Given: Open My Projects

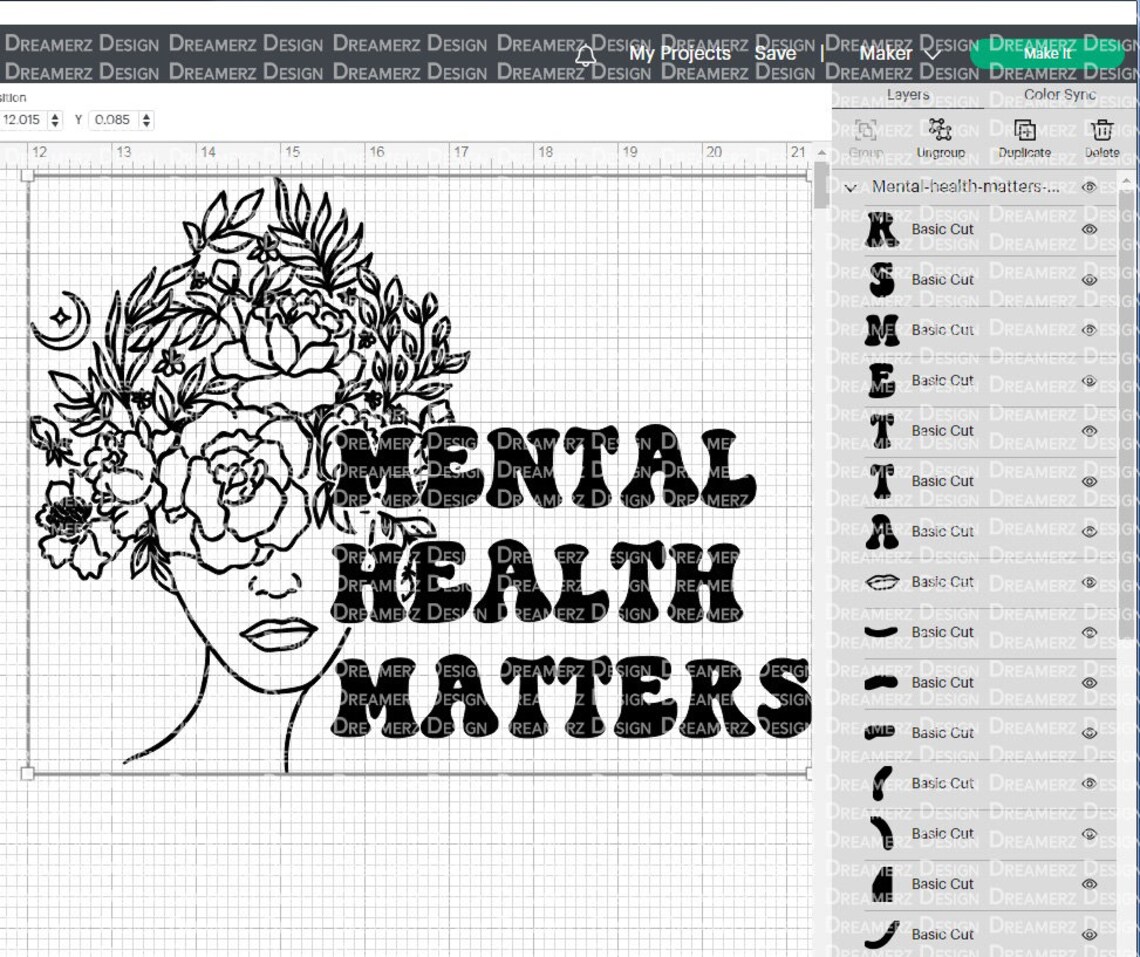Looking at the screenshot, I should [680, 54].
